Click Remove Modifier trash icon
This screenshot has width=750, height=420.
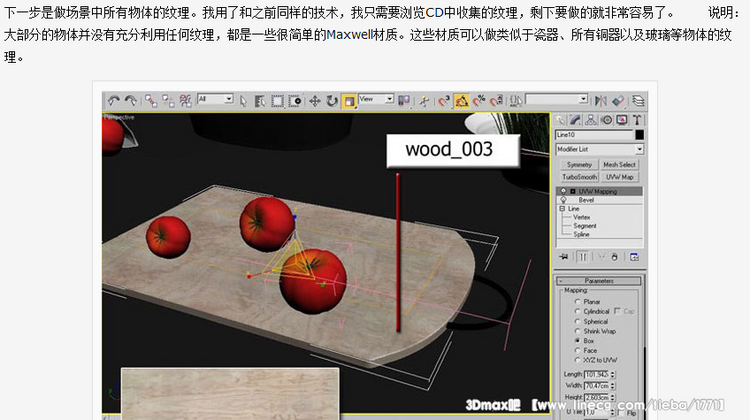pos(615,257)
